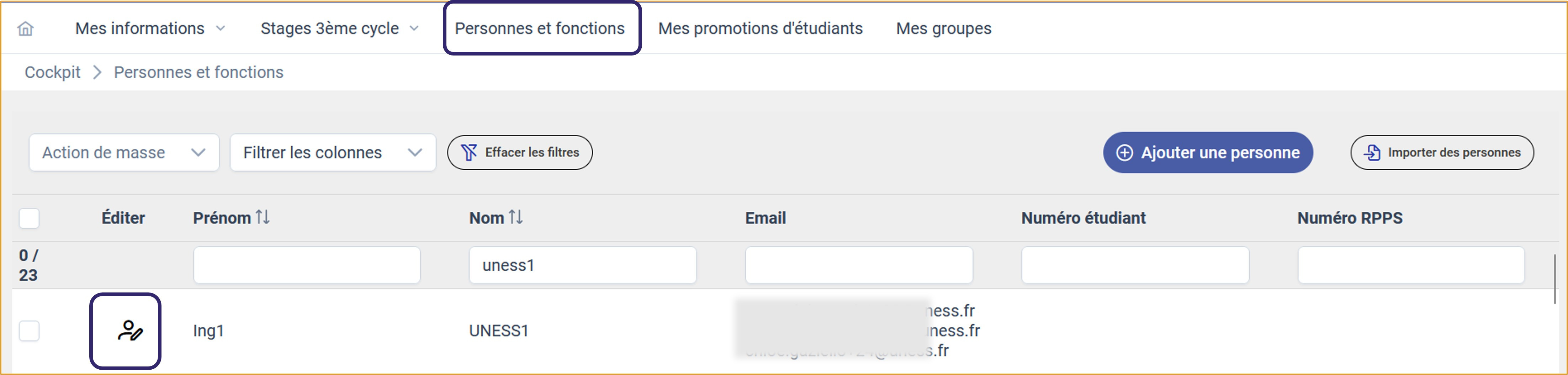Image resolution: width=1568 pixels, height=375 pixels.
Task: Select the Personnes et fonctions tab
Action: pos(539,28)
